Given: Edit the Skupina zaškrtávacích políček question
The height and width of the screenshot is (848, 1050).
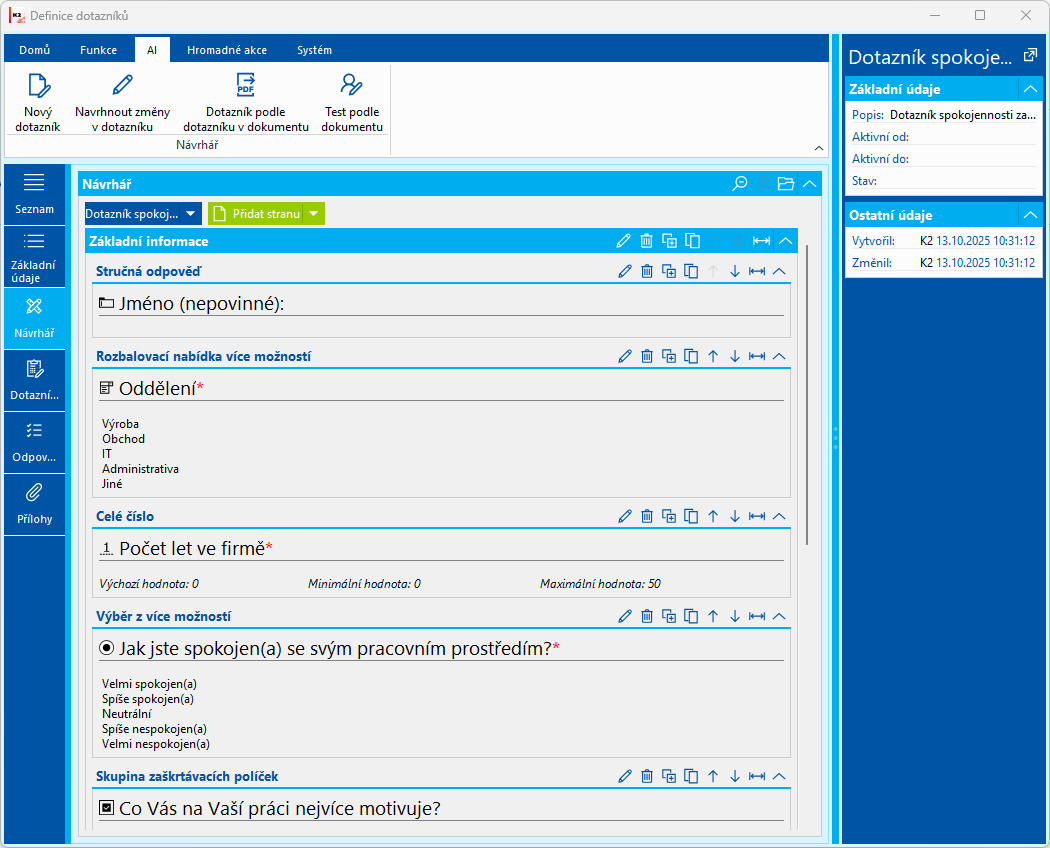Looking at the screenshot, I should tap(625, 776).
